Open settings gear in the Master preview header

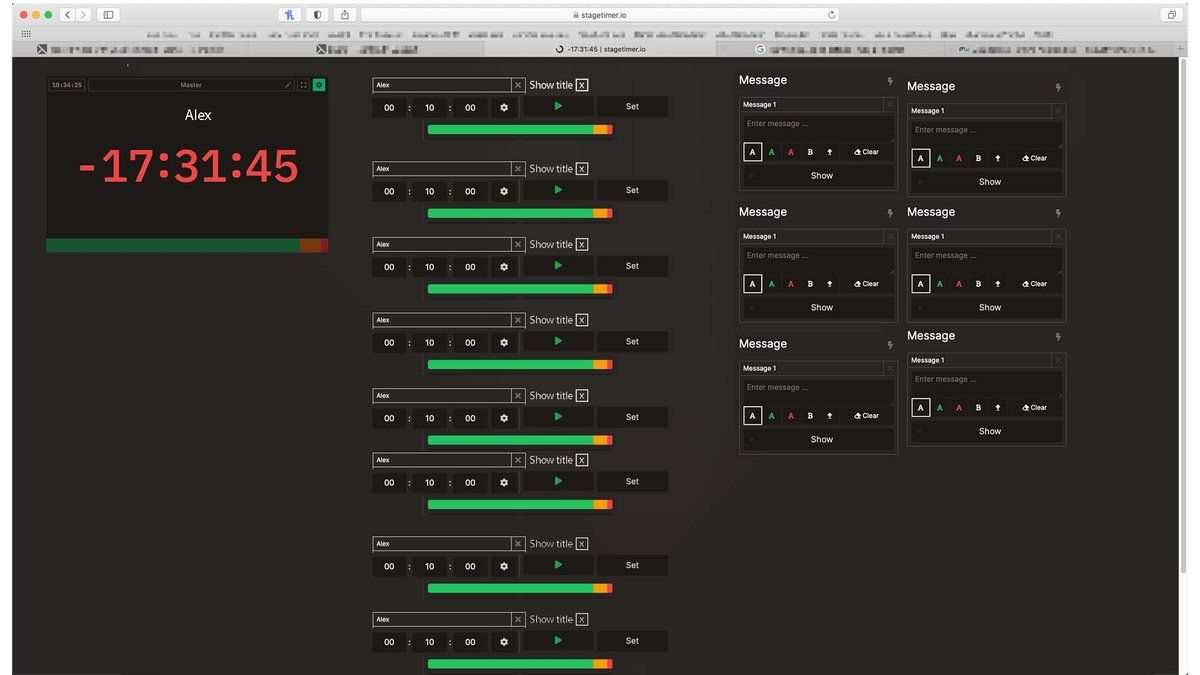[x=319, y=85]
